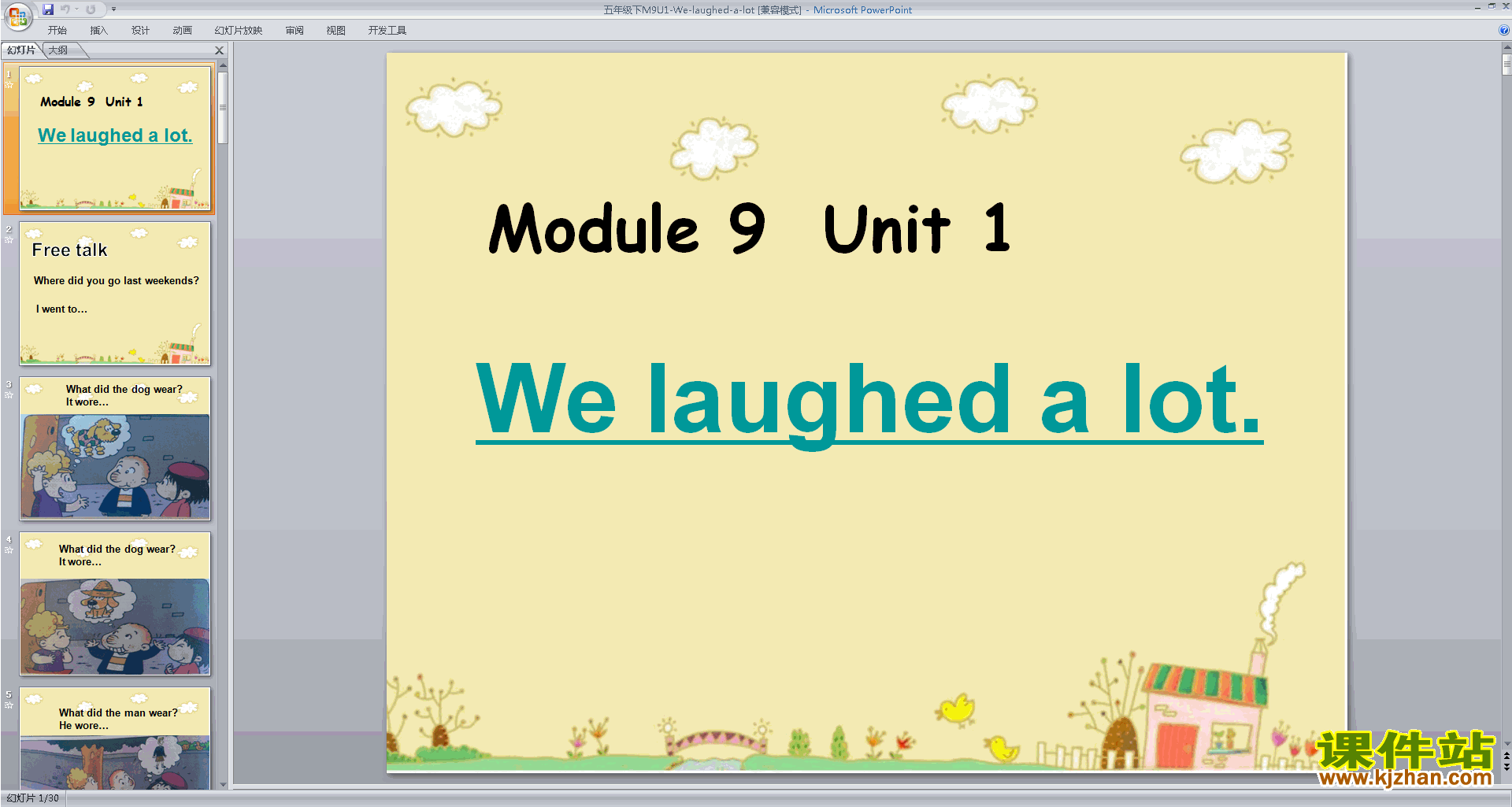Close the slides pane with X
The image size is (1512, 807).
220,50
